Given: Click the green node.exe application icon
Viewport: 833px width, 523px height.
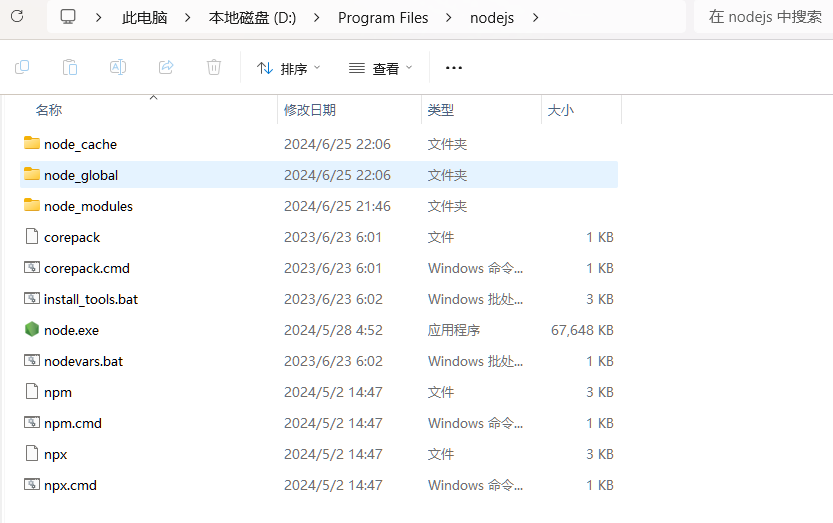Looking at the screenshot, I should tap(32, 329).
